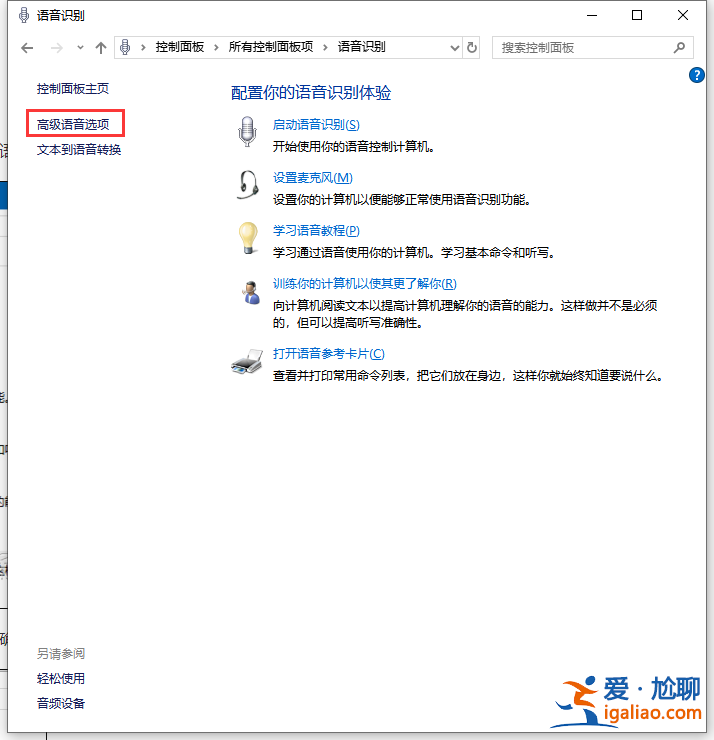Viewport: 714px width, 740px height.
Task: Expand chevron after 控制面板 breadcrumb
Action: (216, 47)
